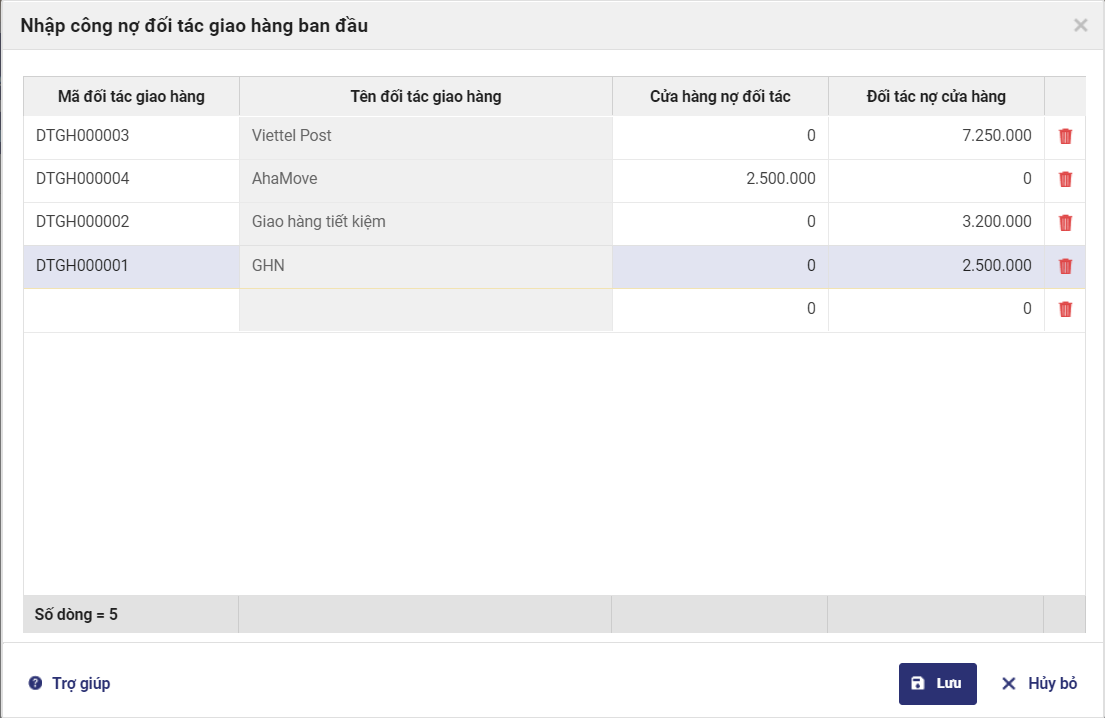This screenshot has height=718, width=1105.
Task: Close the dialog with the X icon
Action: 1080,26
